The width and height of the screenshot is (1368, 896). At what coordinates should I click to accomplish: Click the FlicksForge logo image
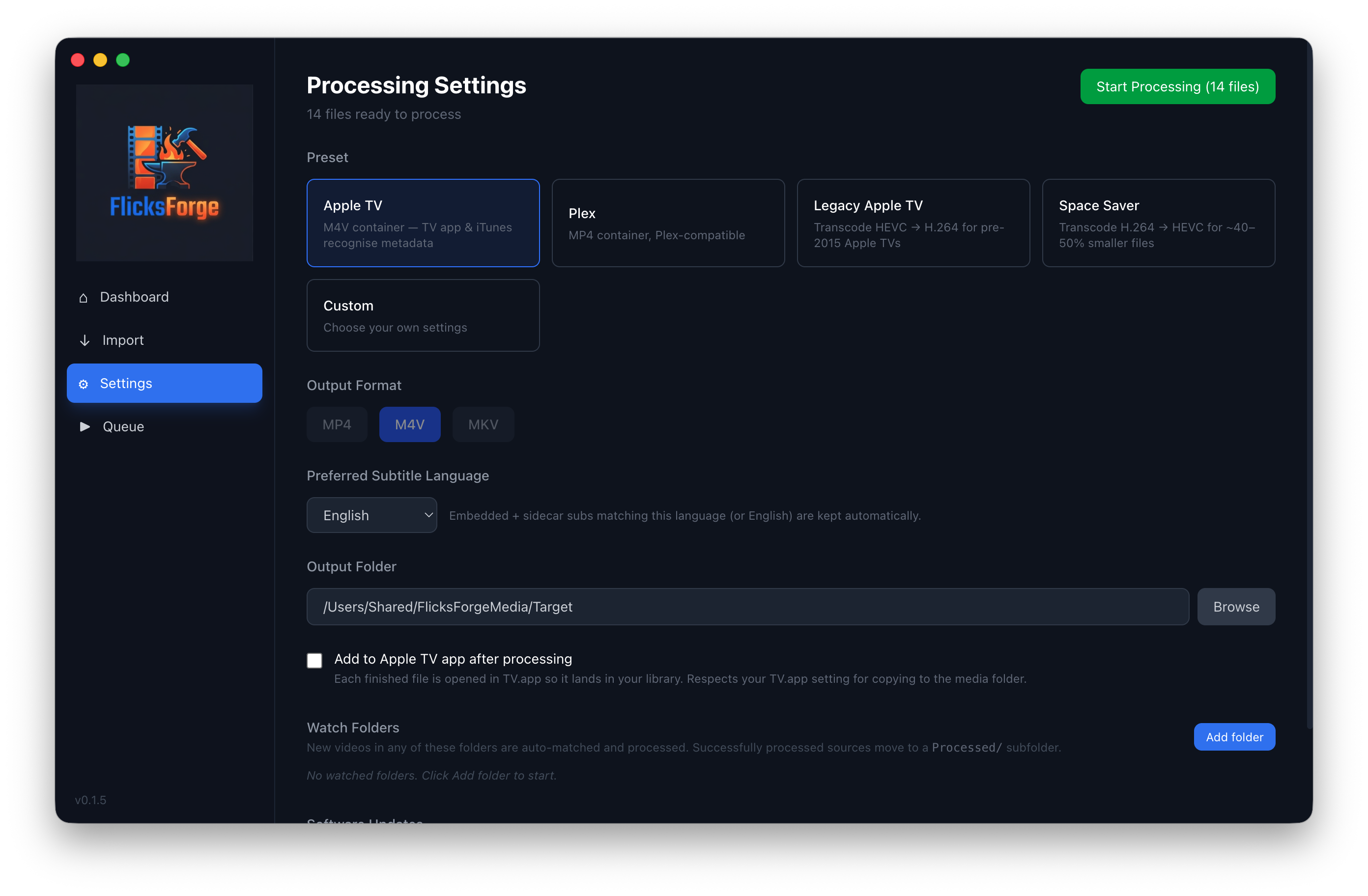click(165, 172)
